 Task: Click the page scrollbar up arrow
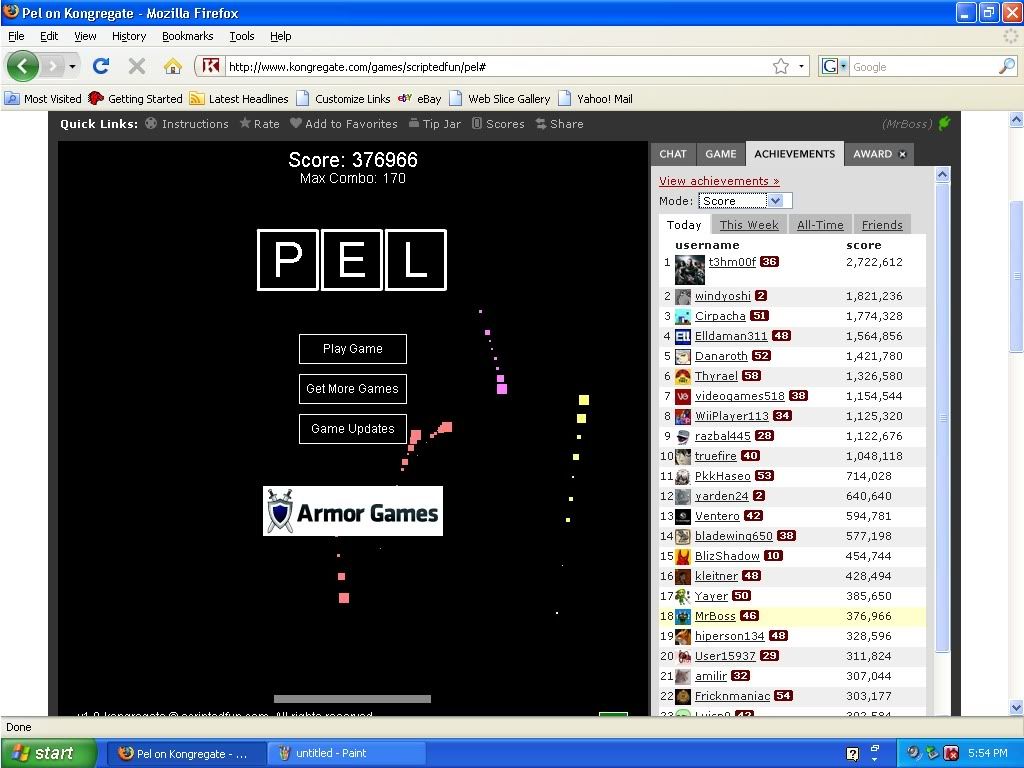point(1016,120)
